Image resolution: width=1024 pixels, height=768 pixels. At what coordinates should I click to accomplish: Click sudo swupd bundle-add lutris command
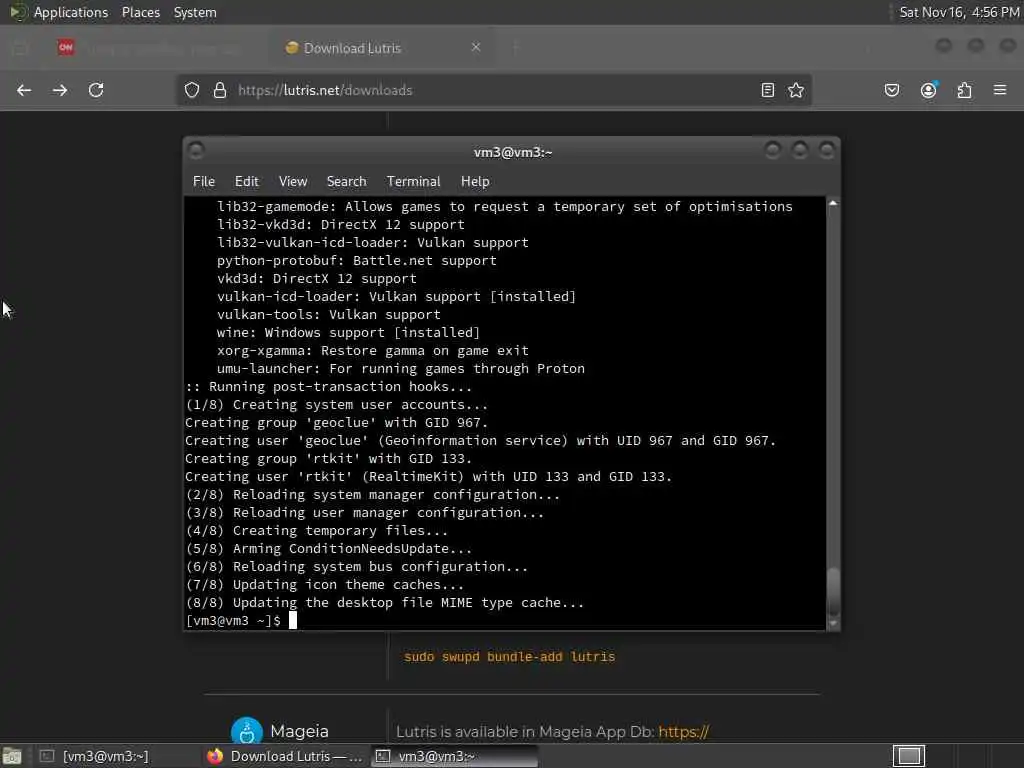(509, 656)
